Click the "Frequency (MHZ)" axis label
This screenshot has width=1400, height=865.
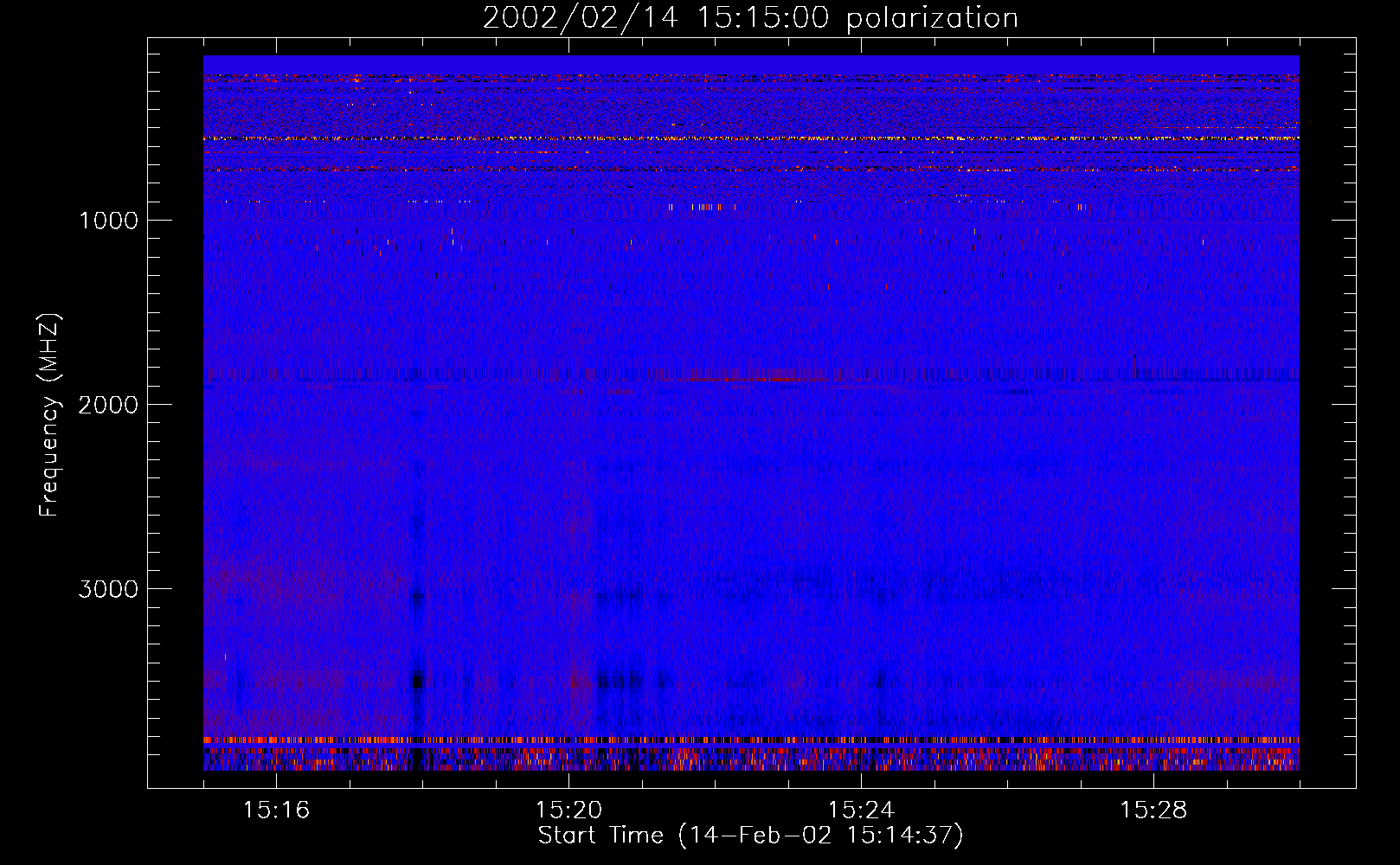point(49,415)
